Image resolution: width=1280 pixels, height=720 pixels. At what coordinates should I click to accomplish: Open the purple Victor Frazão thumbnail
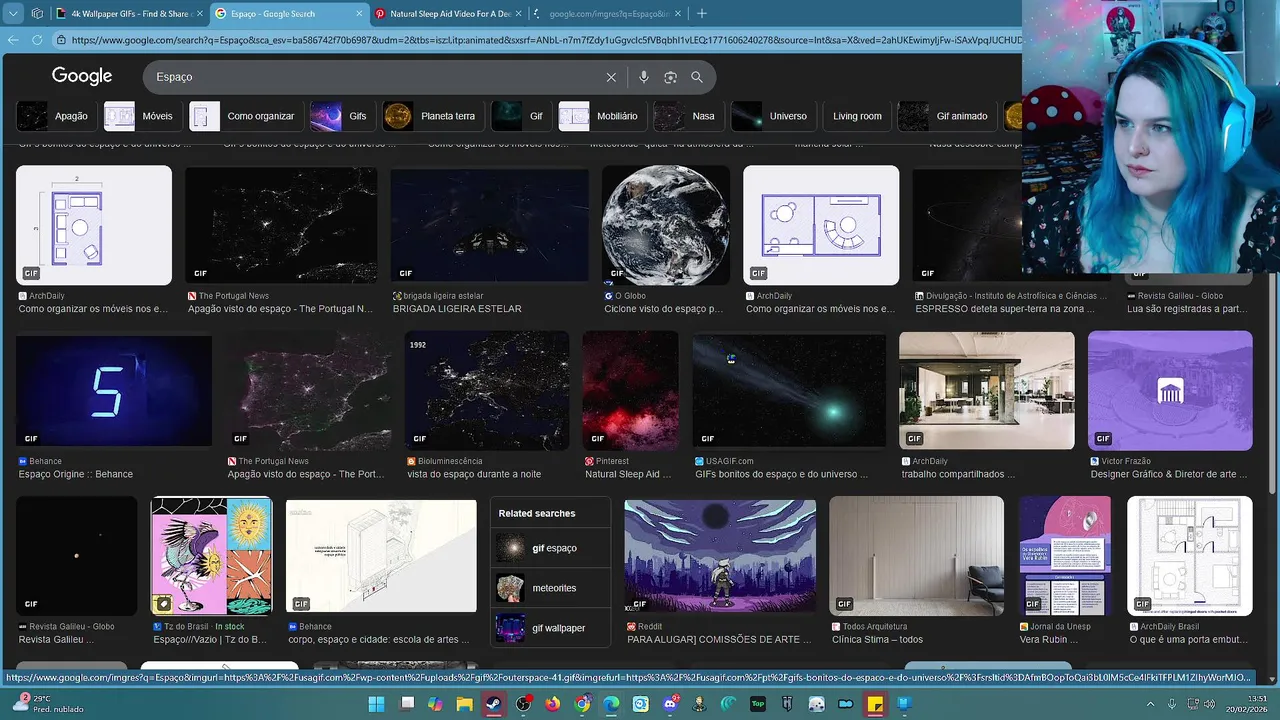[1170, 390]
